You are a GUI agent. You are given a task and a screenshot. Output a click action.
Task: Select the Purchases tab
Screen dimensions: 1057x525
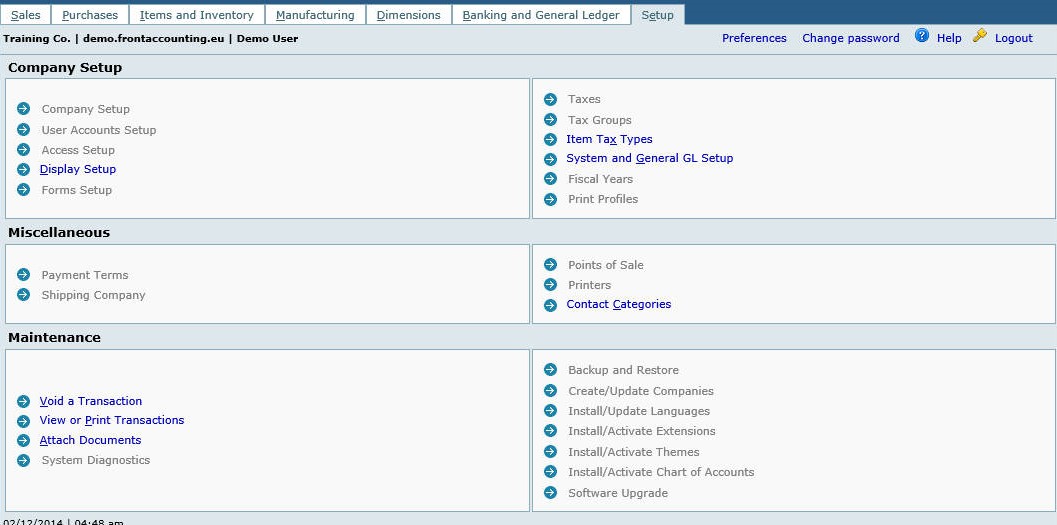tap(90, 15)
